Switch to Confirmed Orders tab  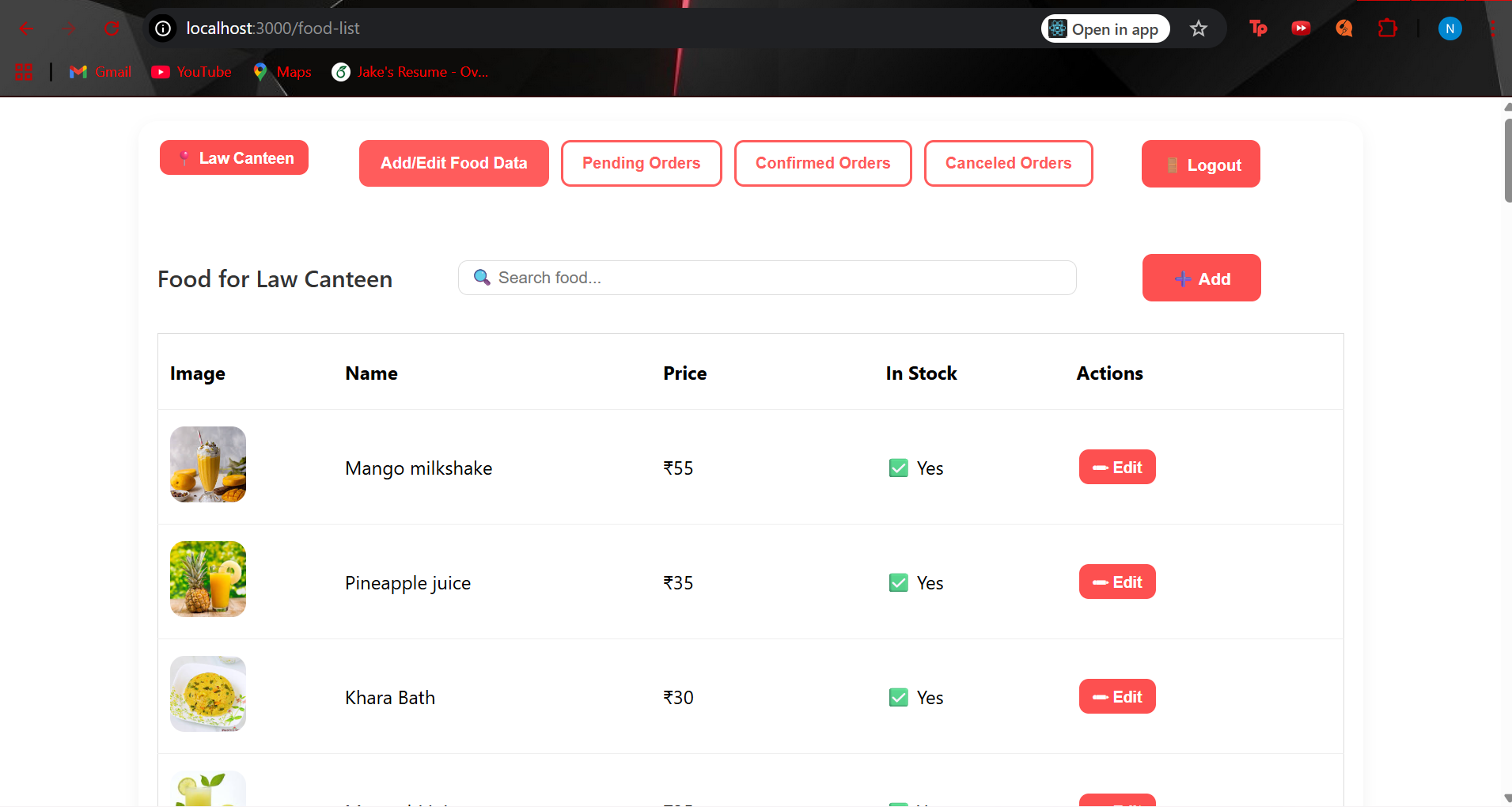[x=823, y=163]
